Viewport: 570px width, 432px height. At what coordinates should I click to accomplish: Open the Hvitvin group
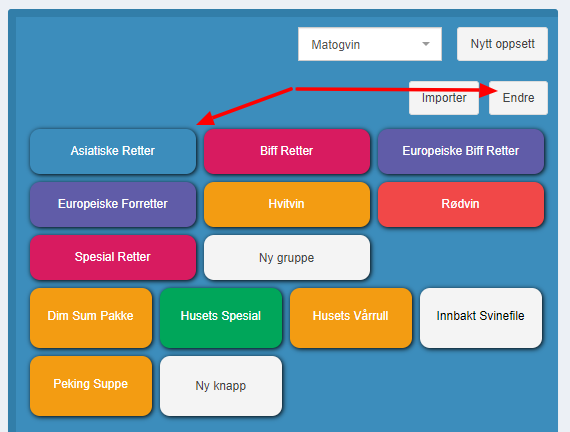pyautogui.click(x=287, y=204)
